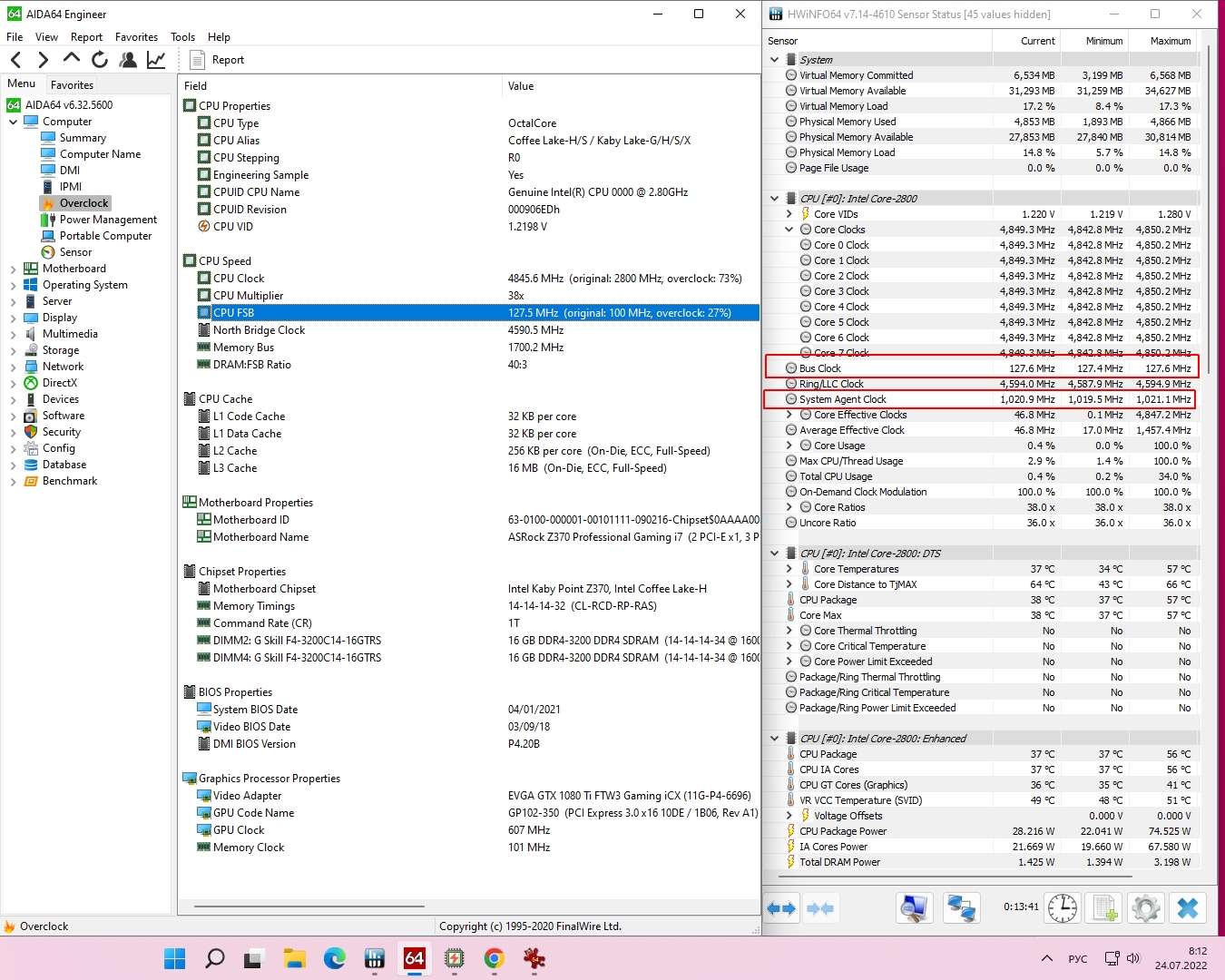1225x980 pixels.
Task: Select the Sensor tree item
Action: (75, 252)
